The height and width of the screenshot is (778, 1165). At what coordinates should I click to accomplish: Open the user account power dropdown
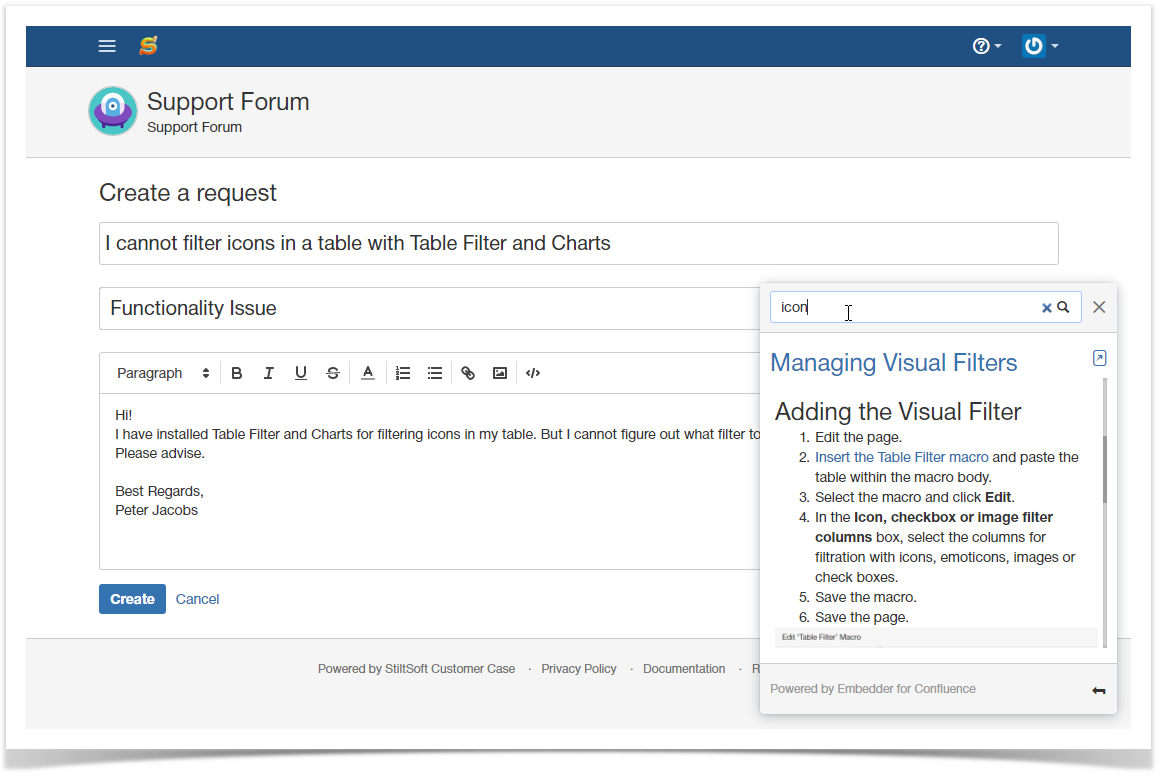1040,46
